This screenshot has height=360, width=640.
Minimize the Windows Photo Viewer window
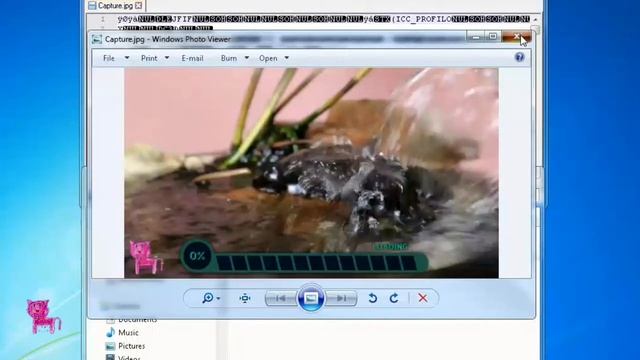476,37
